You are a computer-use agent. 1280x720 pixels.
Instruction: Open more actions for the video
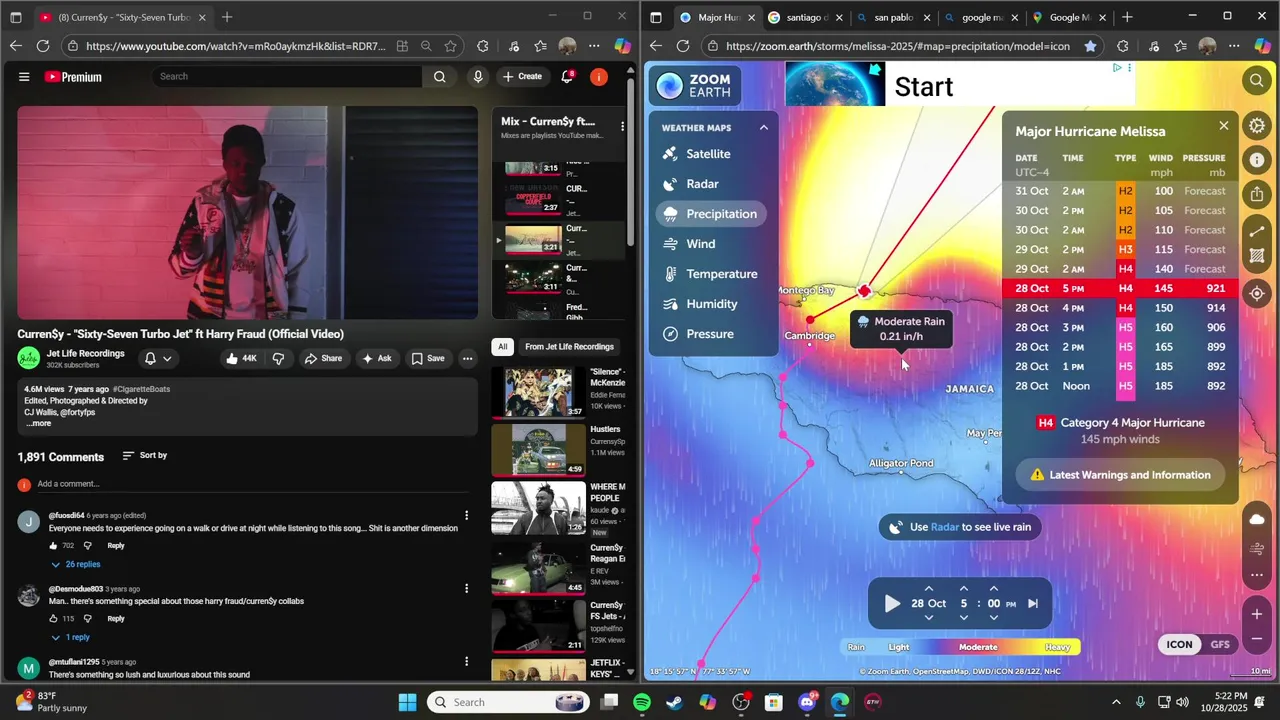(467, 358)
